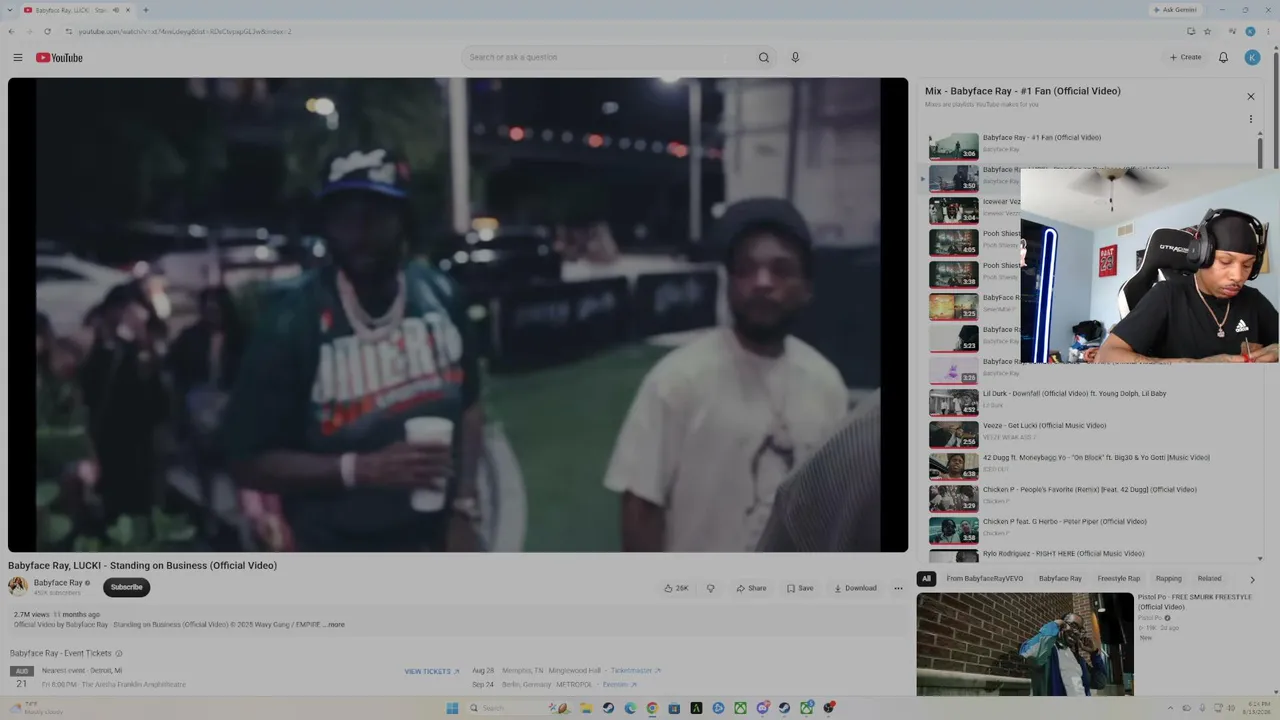
Task: Open the taskbar File Explorer
Action: click(x=586, y=708)
